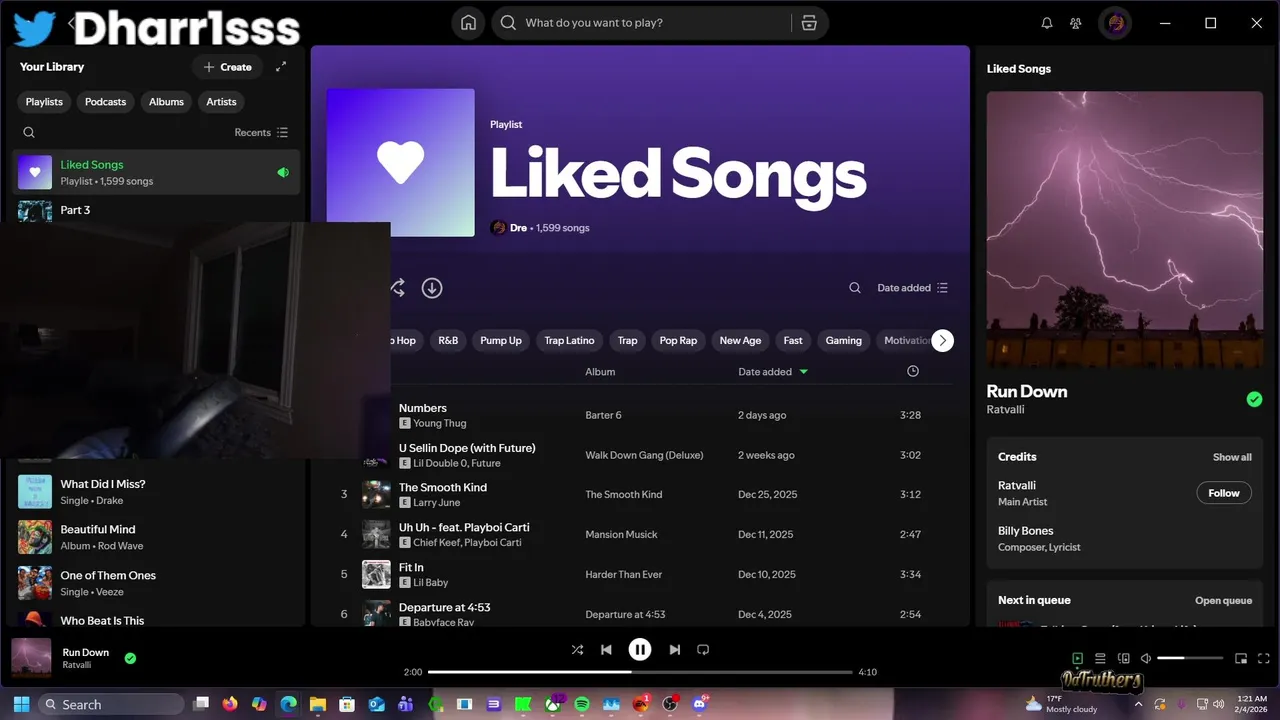Sort tracks by the duration clock column

(x=913, y=371)
